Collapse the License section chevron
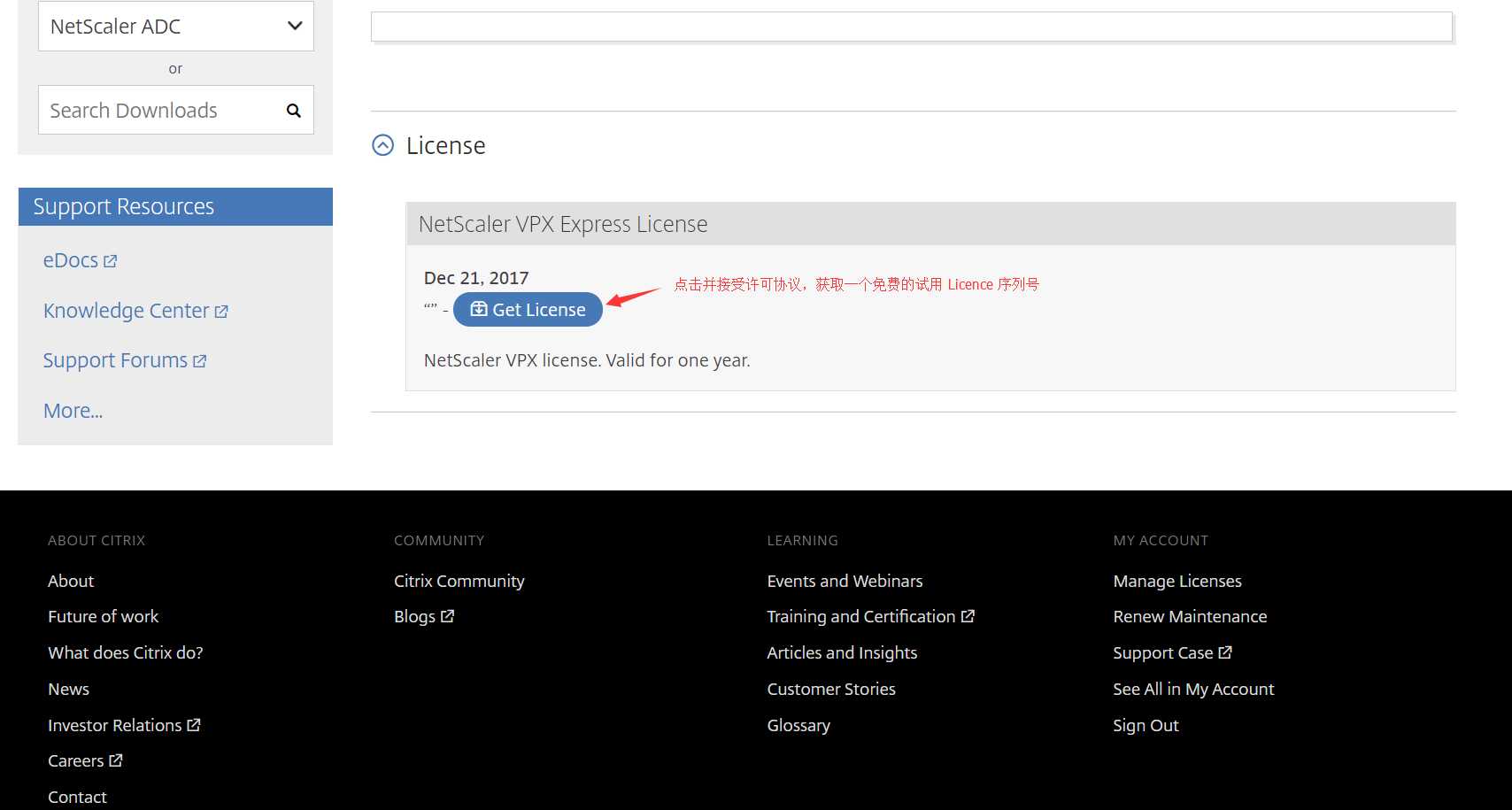The height and width of the screenshot is (810, 1512). click(x=382, y=145)
